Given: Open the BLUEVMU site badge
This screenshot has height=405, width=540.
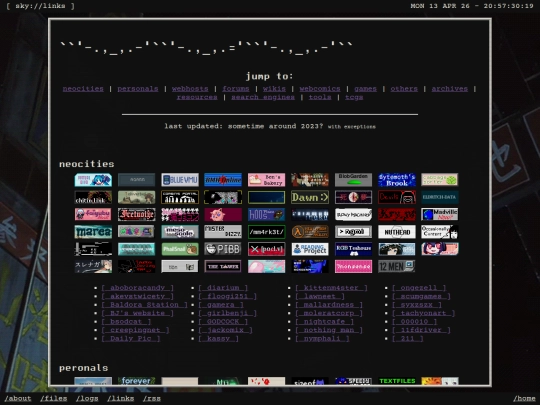Looking at the screenshot, I should pyautogui.click(x=180, y=180).
